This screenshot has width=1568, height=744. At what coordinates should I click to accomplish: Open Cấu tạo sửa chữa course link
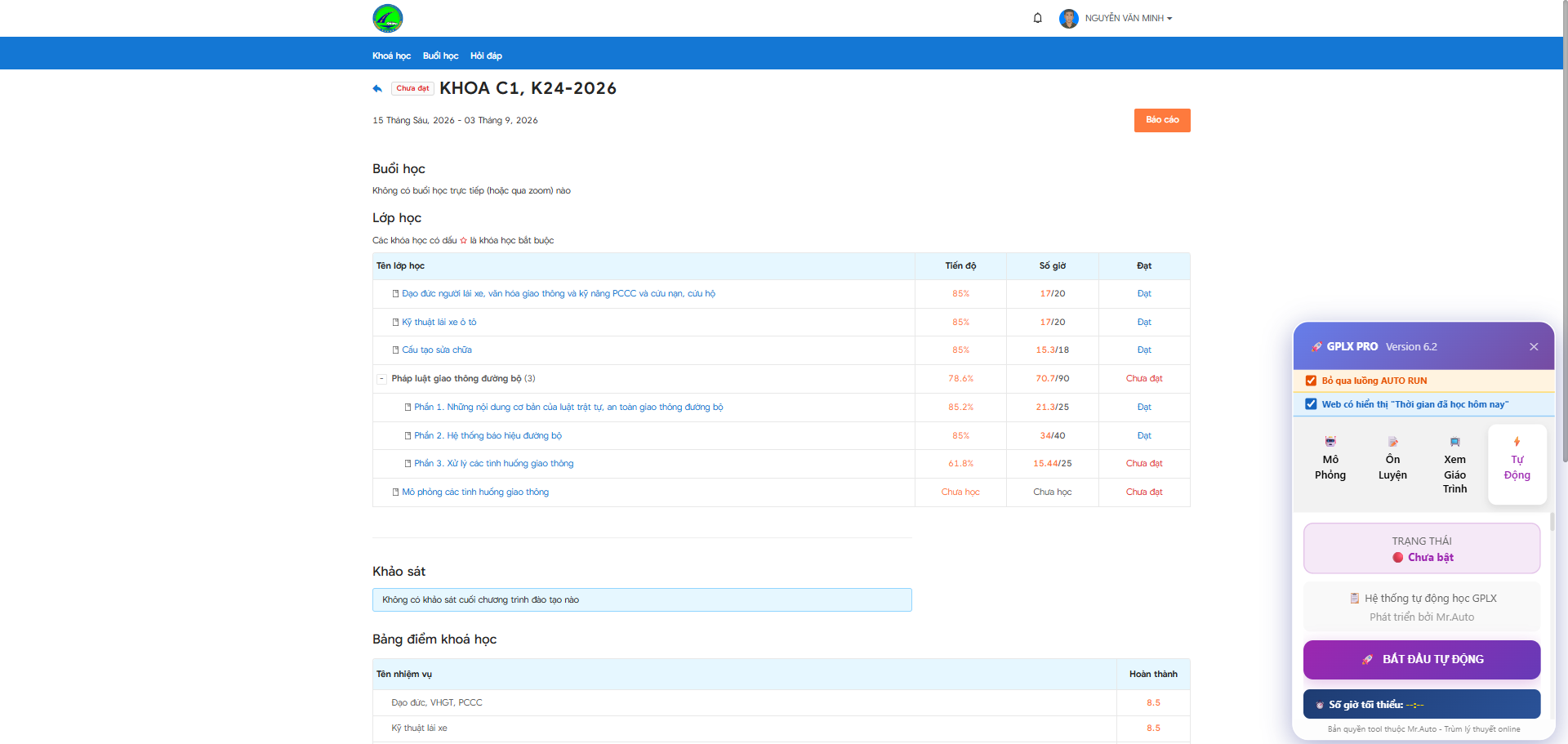[437, 350]
